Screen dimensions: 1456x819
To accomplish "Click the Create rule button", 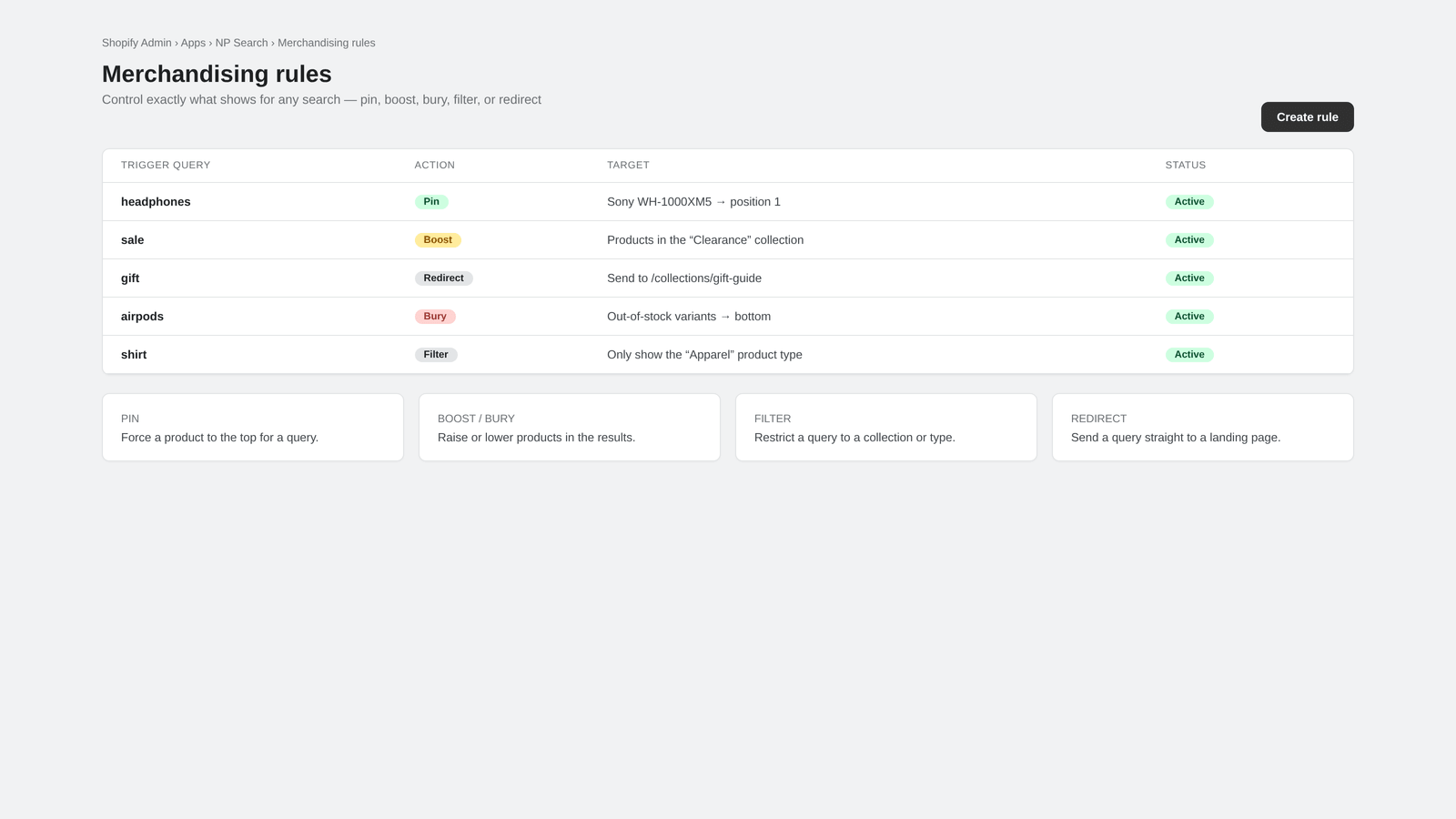I will pyautogui.click(x=1307, y=116).
